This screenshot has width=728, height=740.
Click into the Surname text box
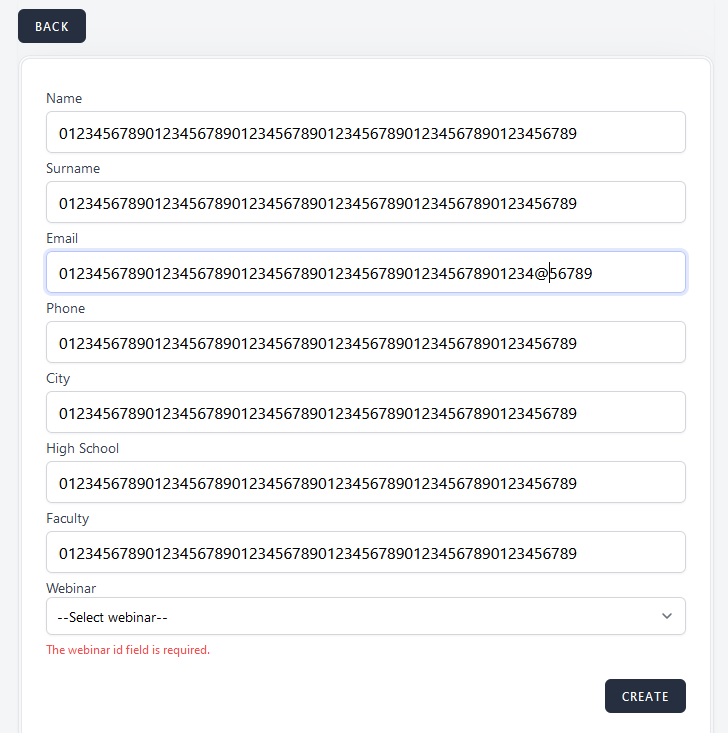(x=365, y=202)
